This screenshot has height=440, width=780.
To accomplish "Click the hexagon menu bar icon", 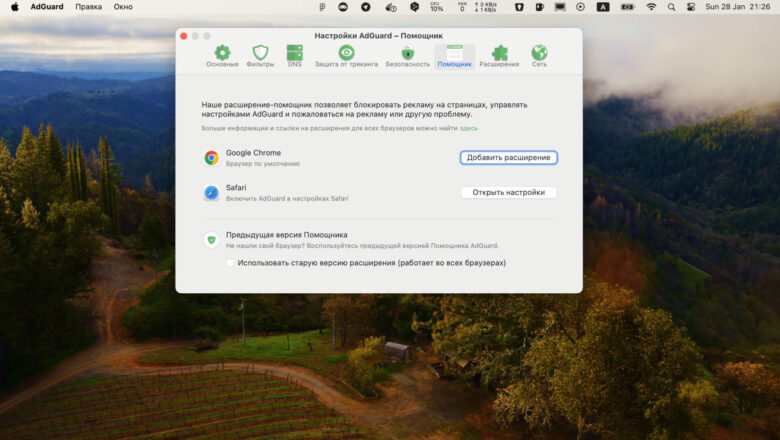I will (414, 7).
